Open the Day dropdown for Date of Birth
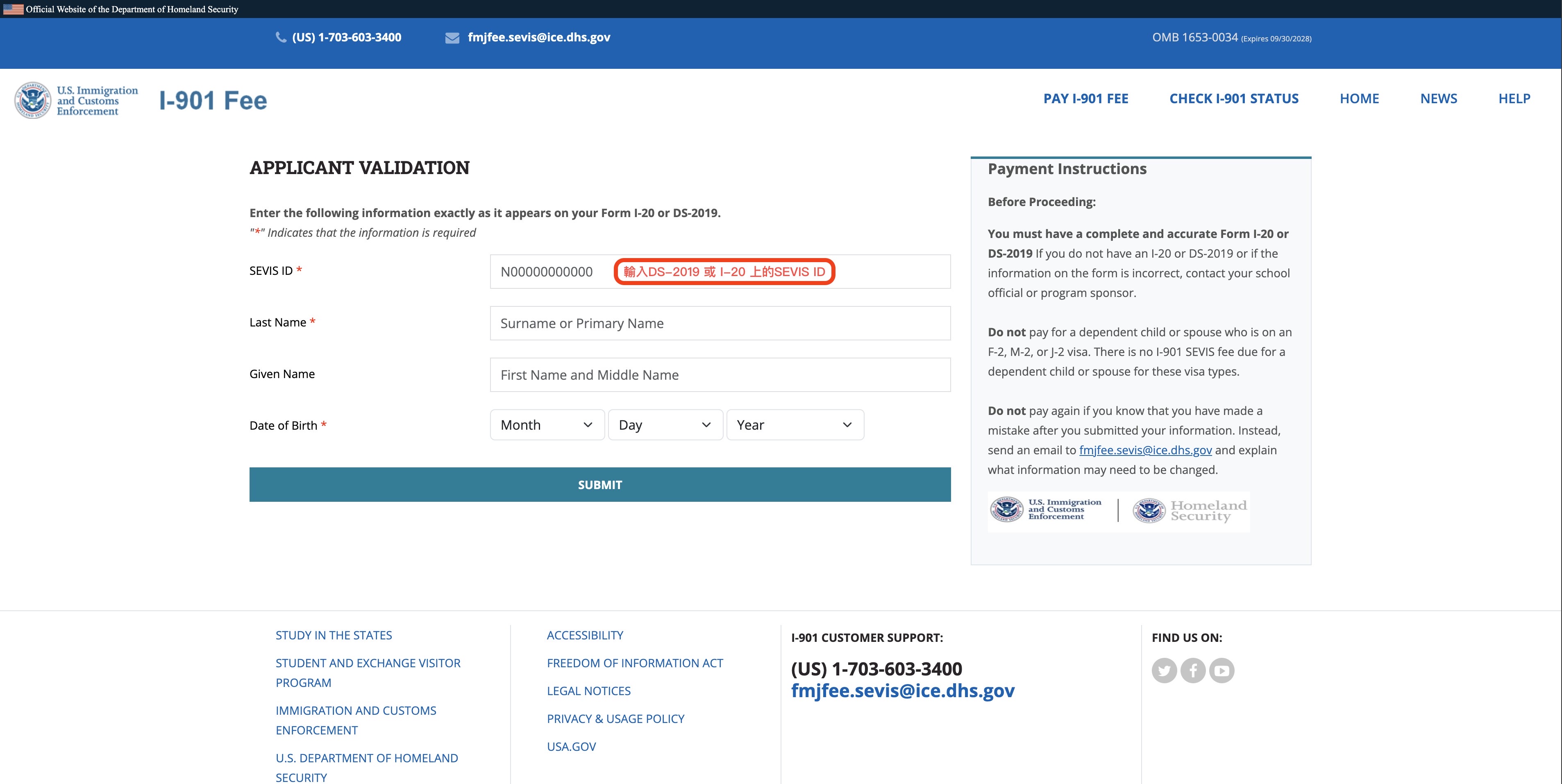 tap(665, 425)
